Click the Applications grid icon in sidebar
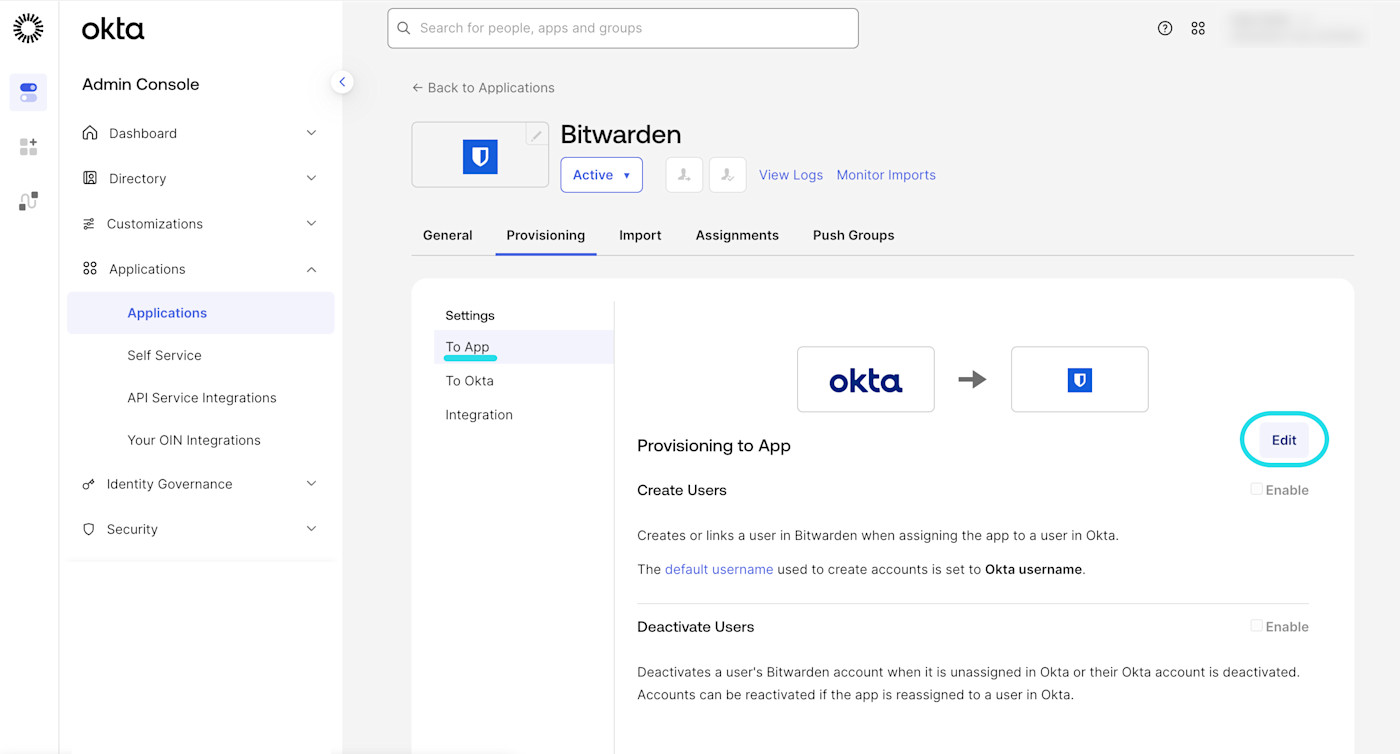 (90, 269)
